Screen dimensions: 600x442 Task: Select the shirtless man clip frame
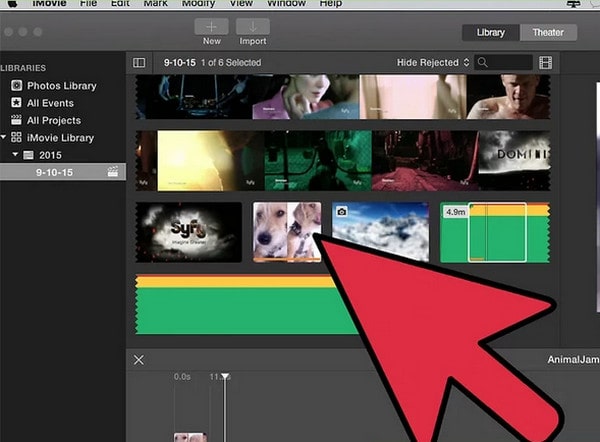(508, 97)
